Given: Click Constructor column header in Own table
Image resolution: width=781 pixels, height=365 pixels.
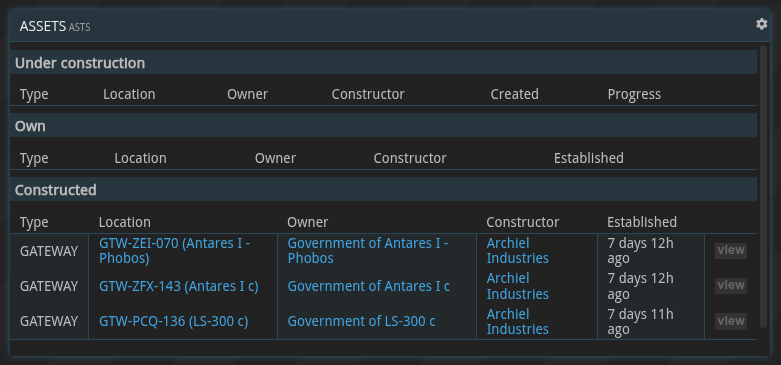Looking at the screenshot, I should point(410,158).
